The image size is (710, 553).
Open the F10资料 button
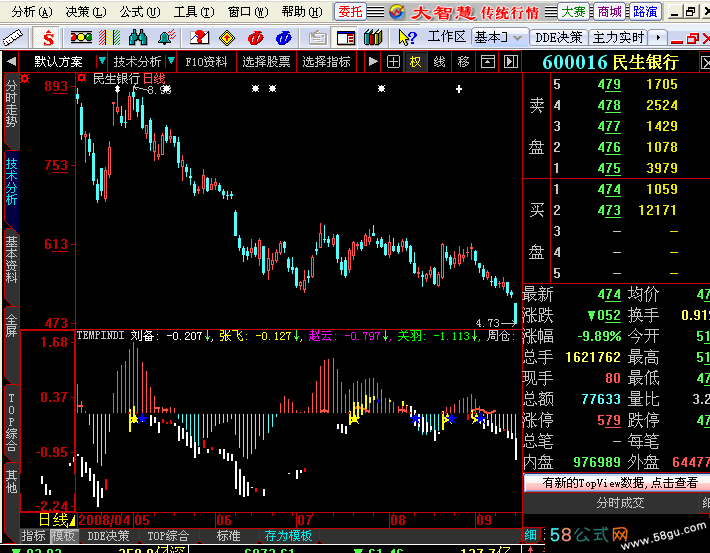point(206,62)
